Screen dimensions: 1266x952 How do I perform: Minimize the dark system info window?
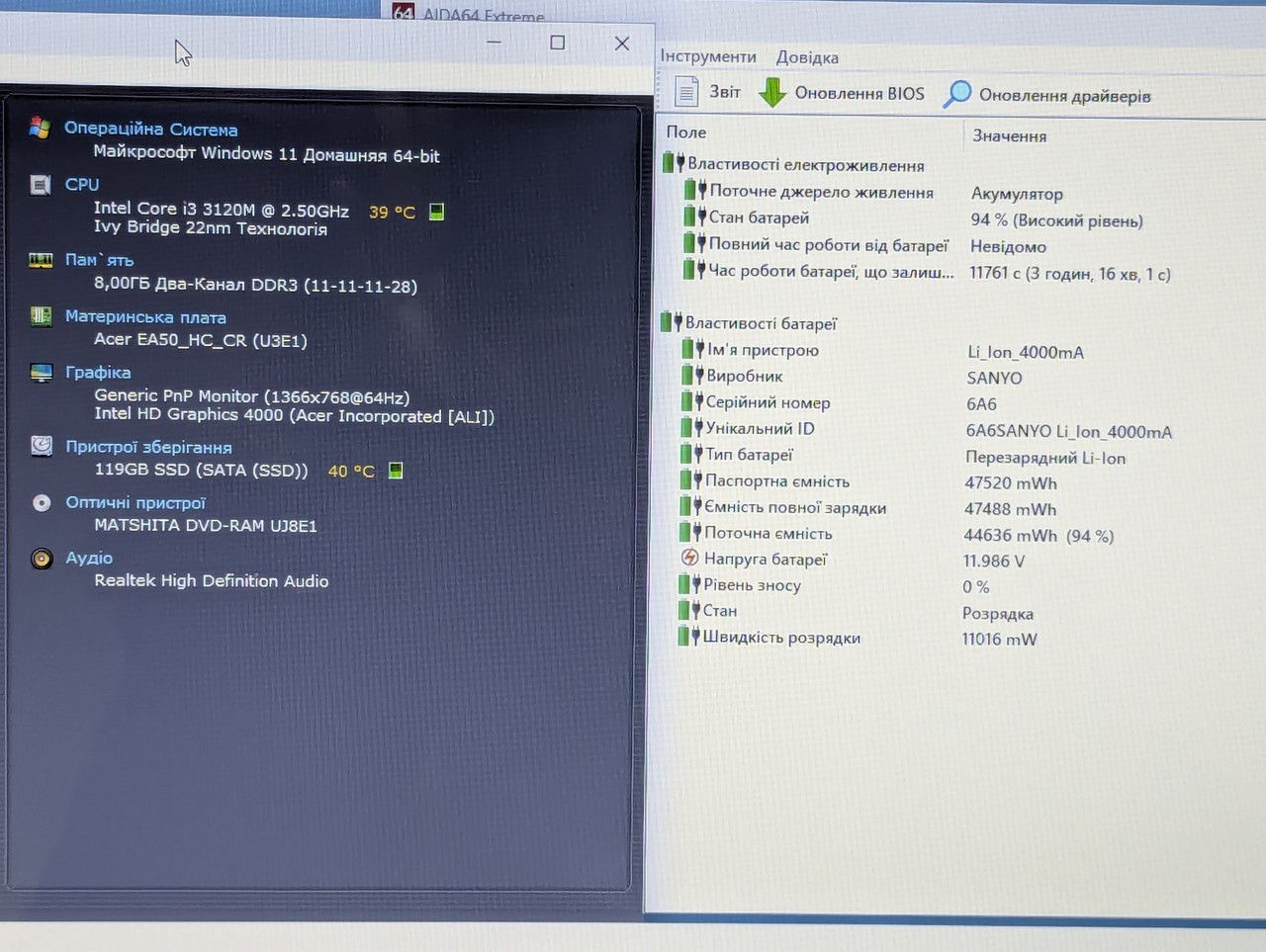(495, 42)
